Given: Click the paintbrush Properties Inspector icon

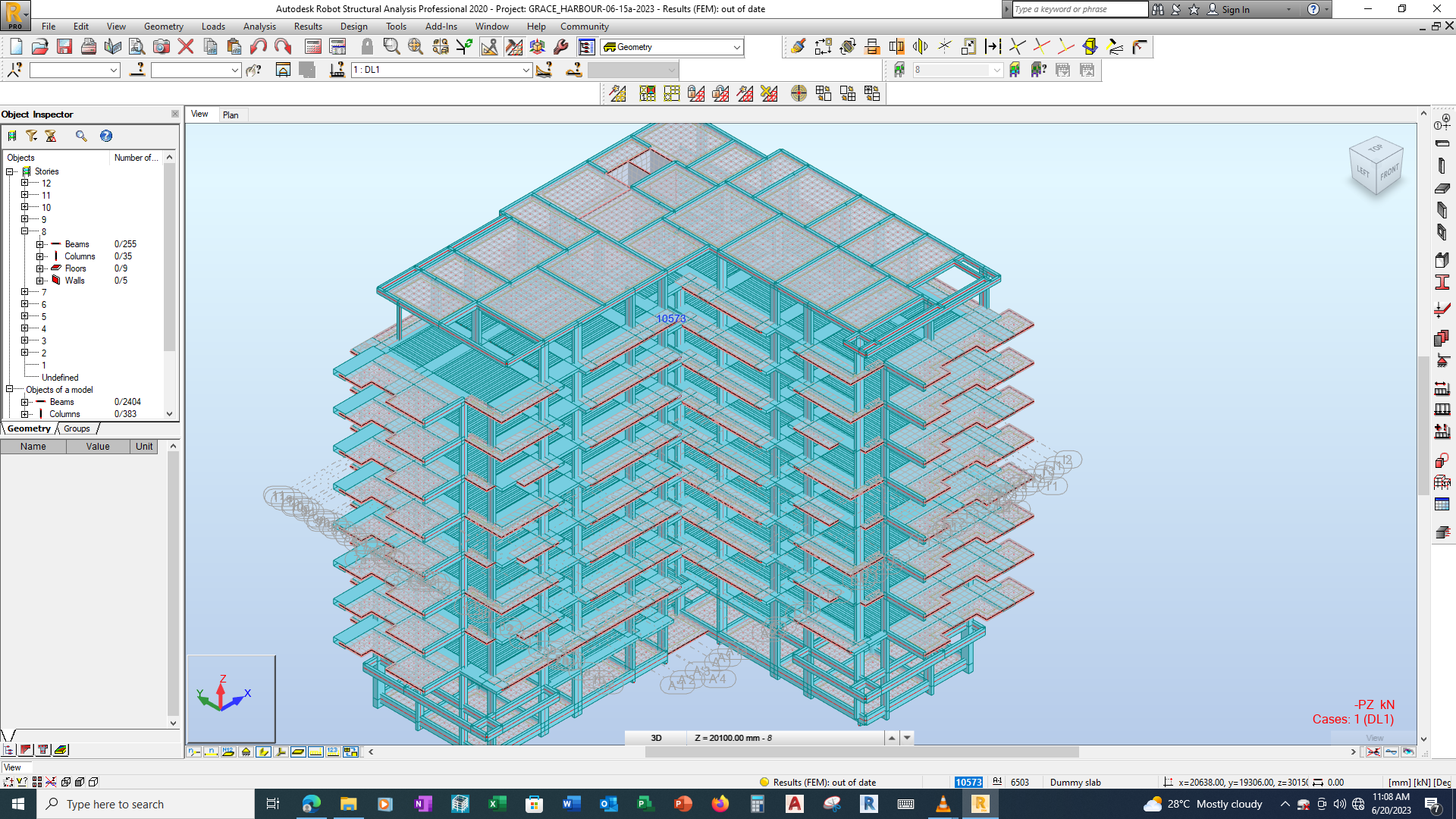Looking at the screenshot, I should coord(799,47).
